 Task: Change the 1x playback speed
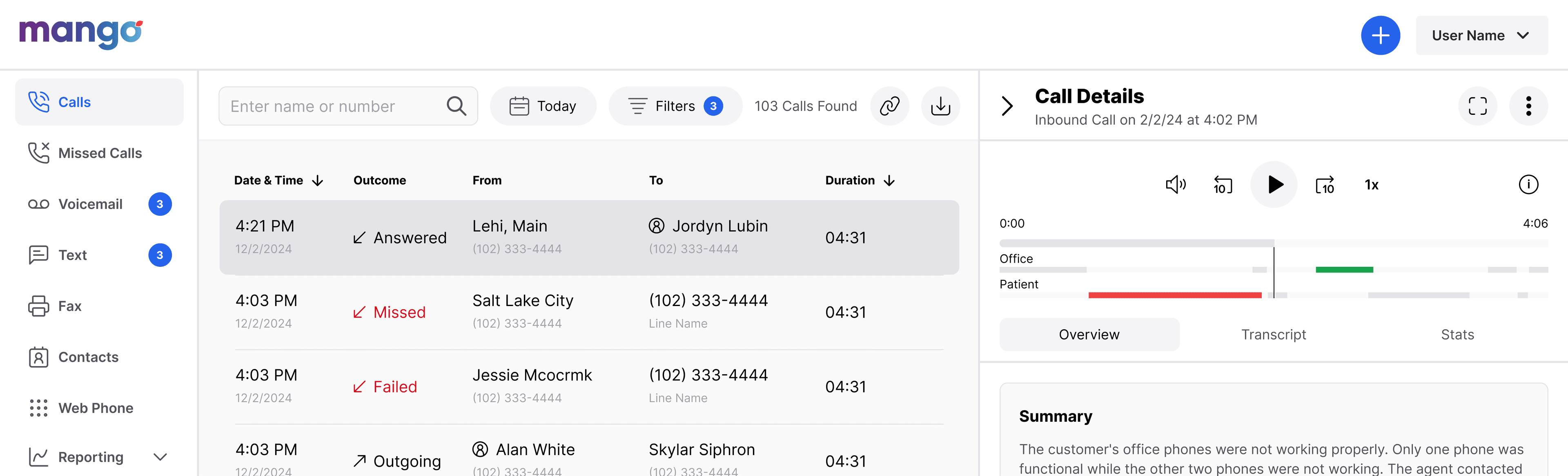(x=1372, y=185)
